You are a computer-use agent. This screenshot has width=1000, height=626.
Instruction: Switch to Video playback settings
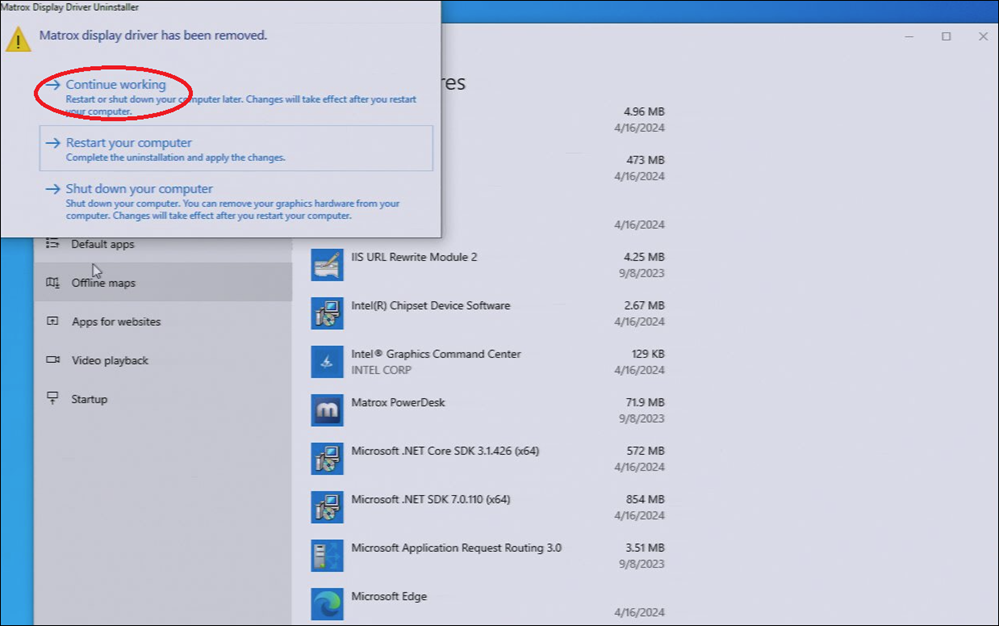109,361
